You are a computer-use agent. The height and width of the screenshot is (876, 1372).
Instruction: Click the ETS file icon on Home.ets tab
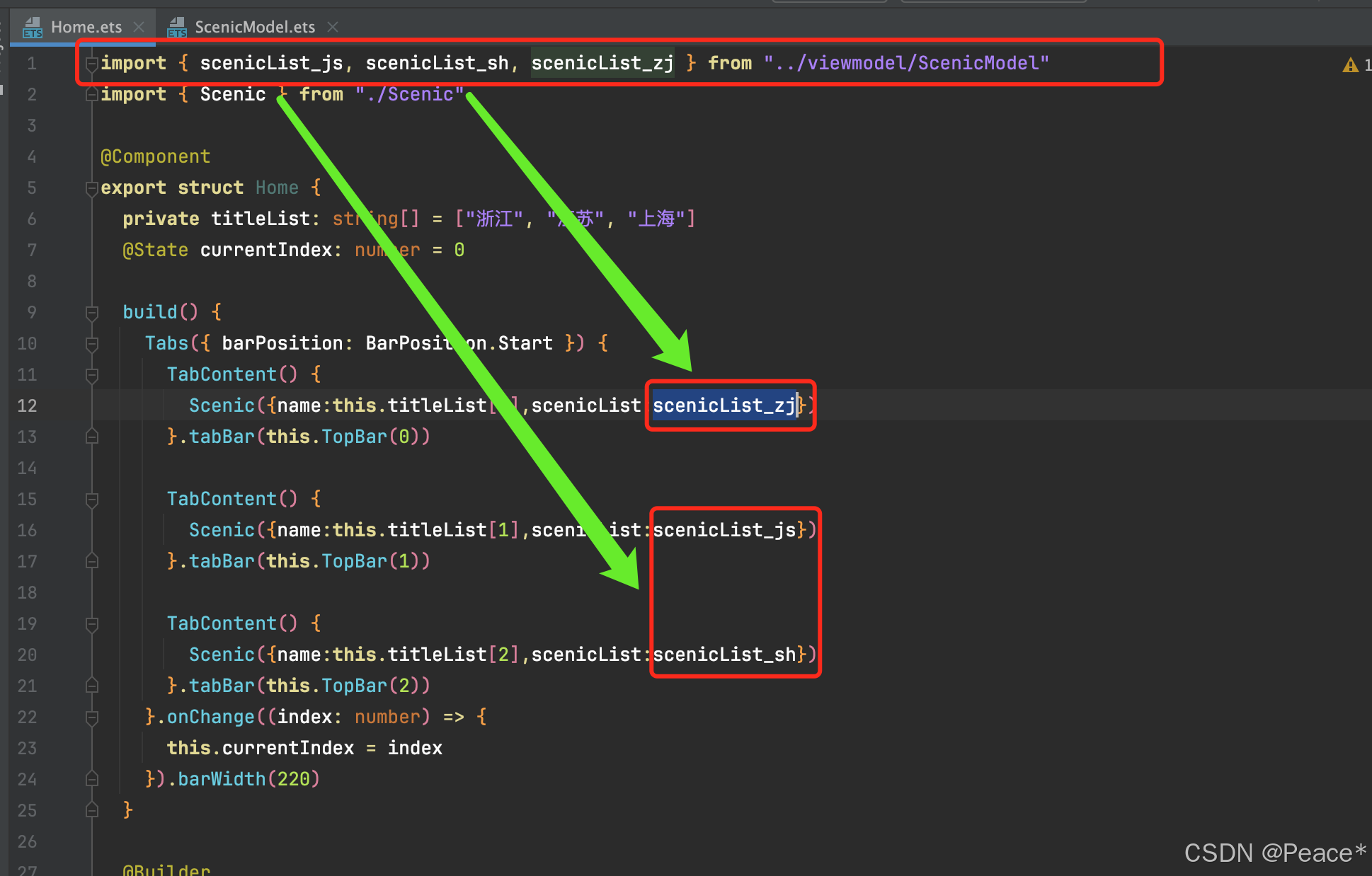point(33,28)
